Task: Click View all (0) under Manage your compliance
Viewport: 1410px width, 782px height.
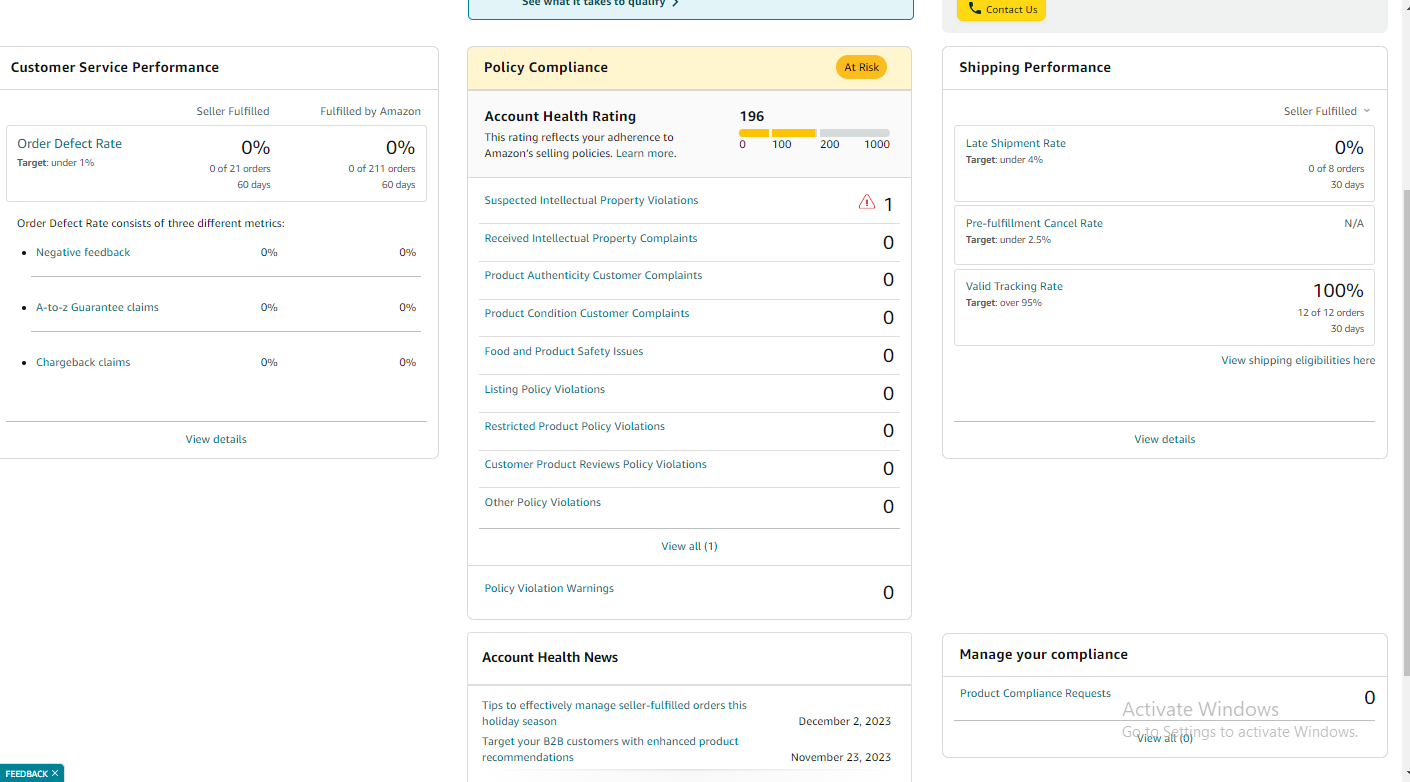Action: coord(1164,738)
